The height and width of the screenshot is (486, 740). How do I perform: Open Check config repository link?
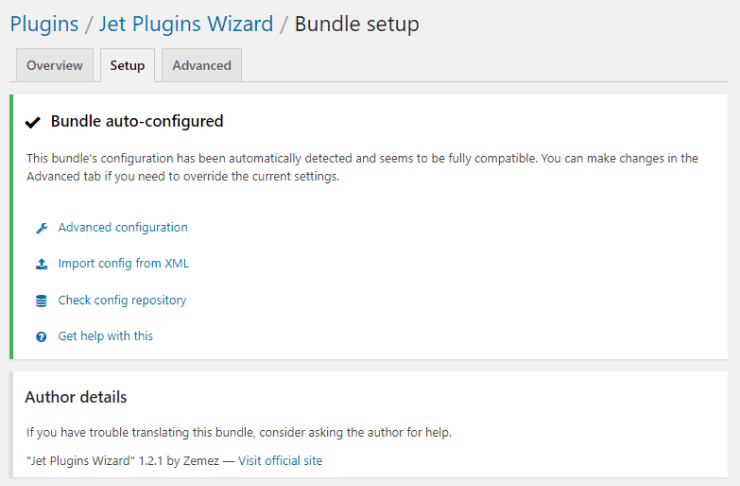coord(122,300)
